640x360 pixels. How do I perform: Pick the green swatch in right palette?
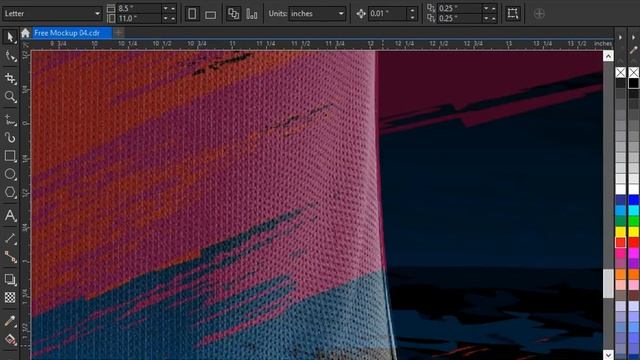pos(633,221)
